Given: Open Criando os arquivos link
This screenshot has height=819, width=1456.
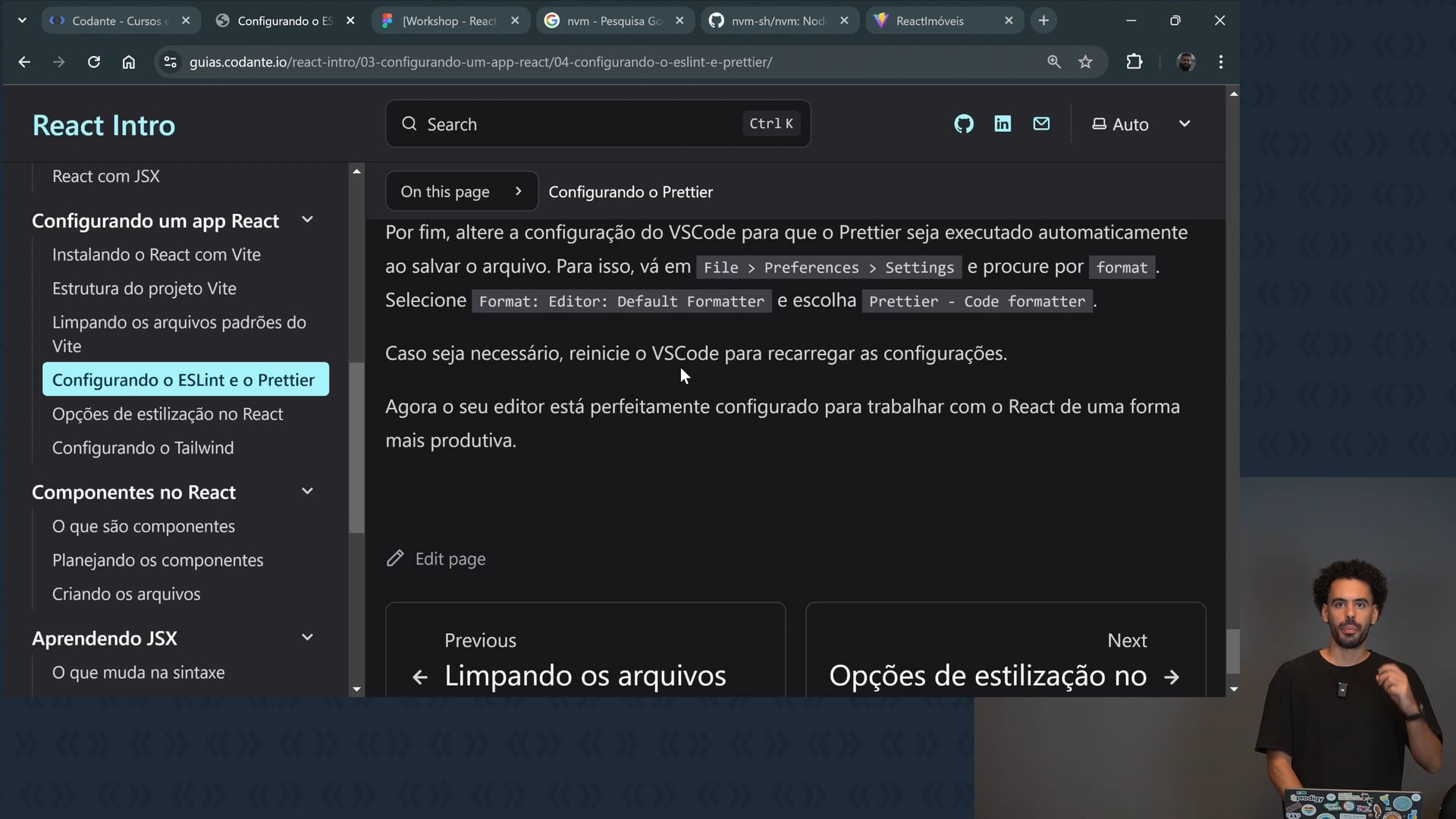Looking at the screenshot, I should 127,595.
